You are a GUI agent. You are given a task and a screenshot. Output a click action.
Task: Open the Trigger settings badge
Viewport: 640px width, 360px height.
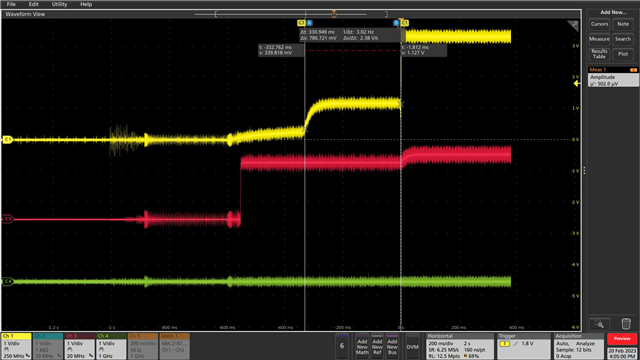(524, 346)
